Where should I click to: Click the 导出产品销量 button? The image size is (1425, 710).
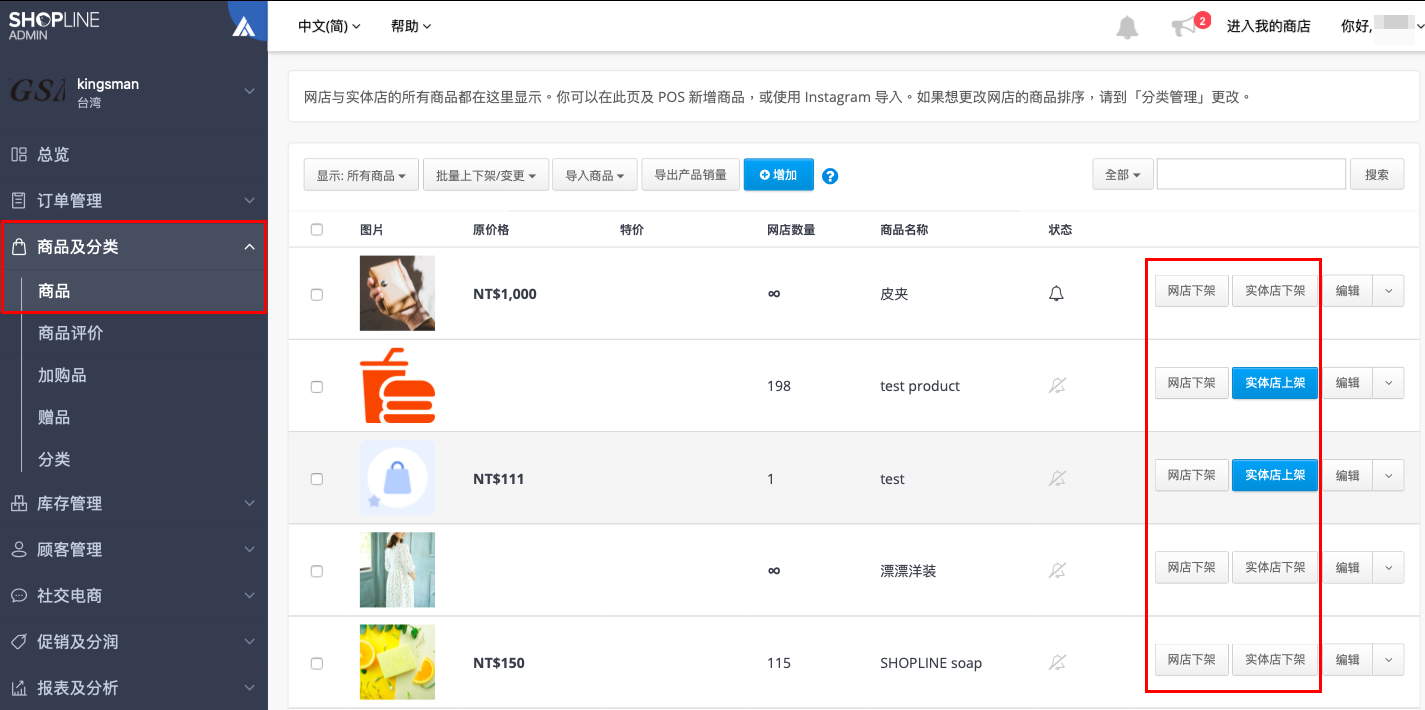(x=691, y=175)
